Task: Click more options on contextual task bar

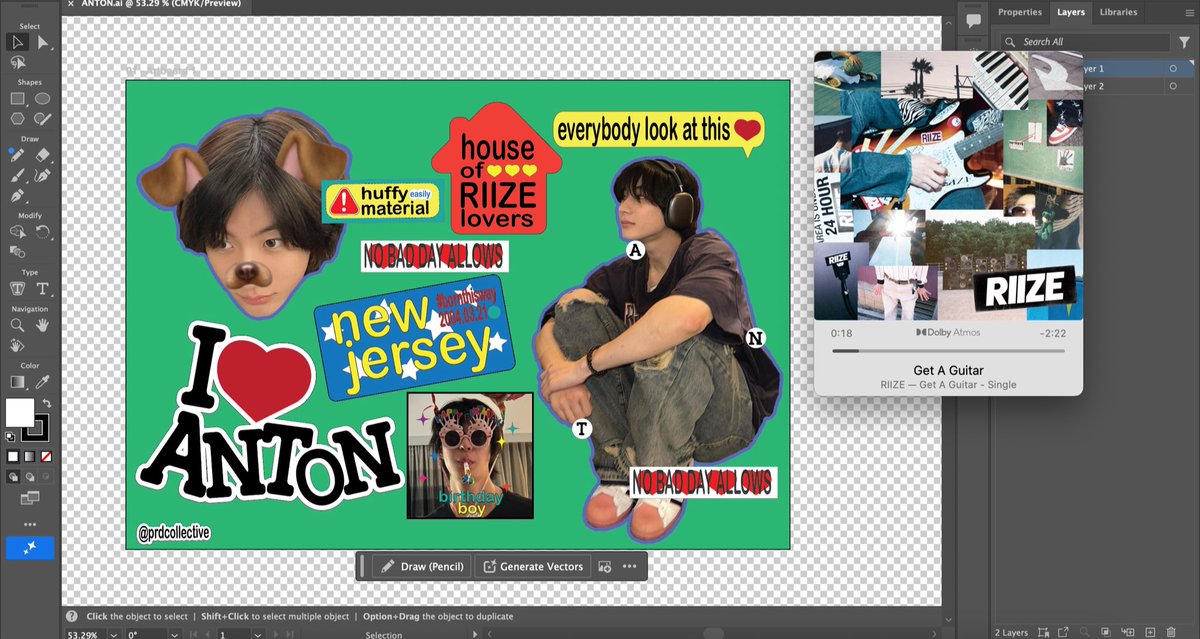Action: pyautogui.click(x=629, y=566)
